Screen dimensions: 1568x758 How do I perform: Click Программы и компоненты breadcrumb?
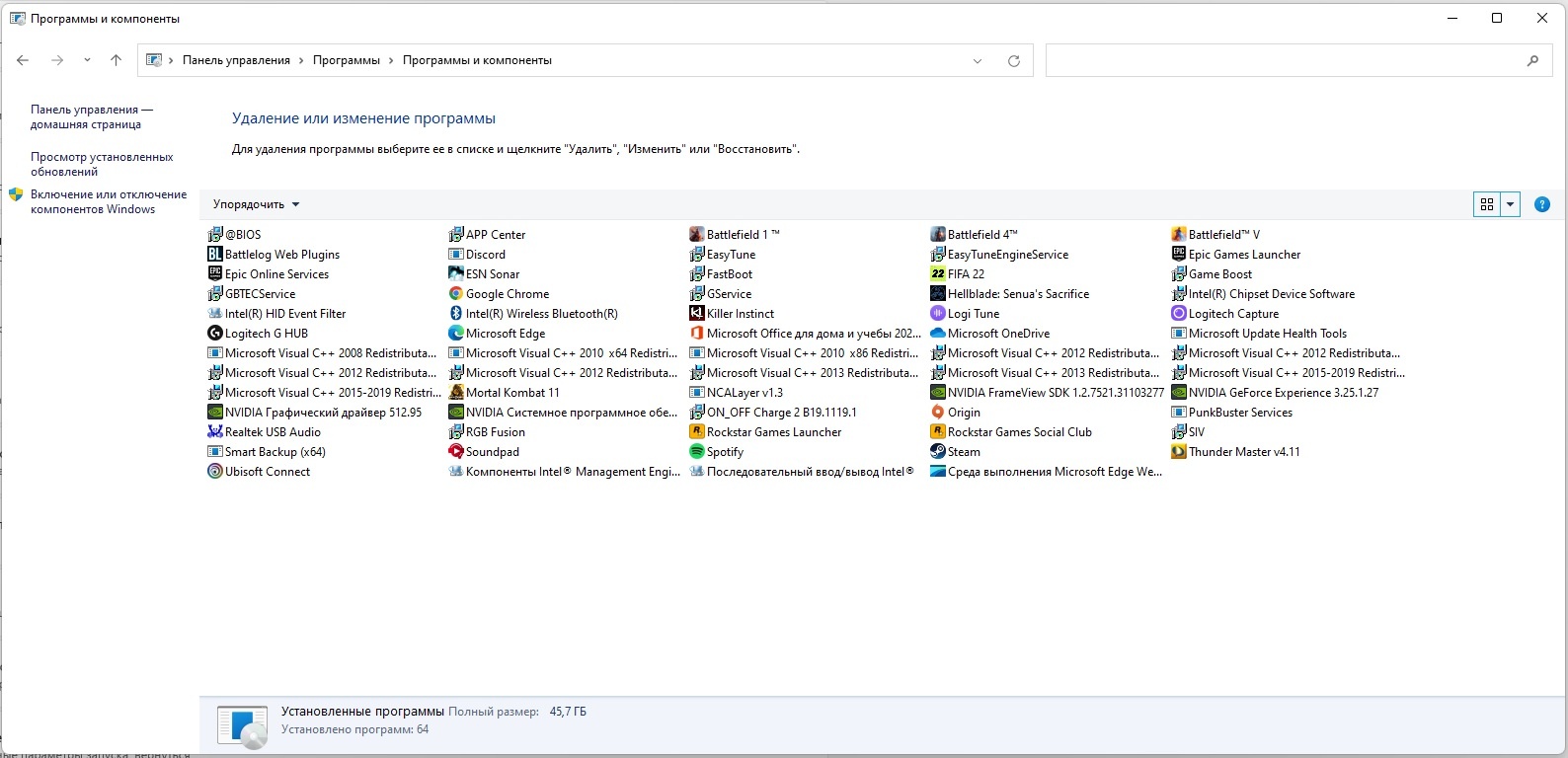coord(477,60)
